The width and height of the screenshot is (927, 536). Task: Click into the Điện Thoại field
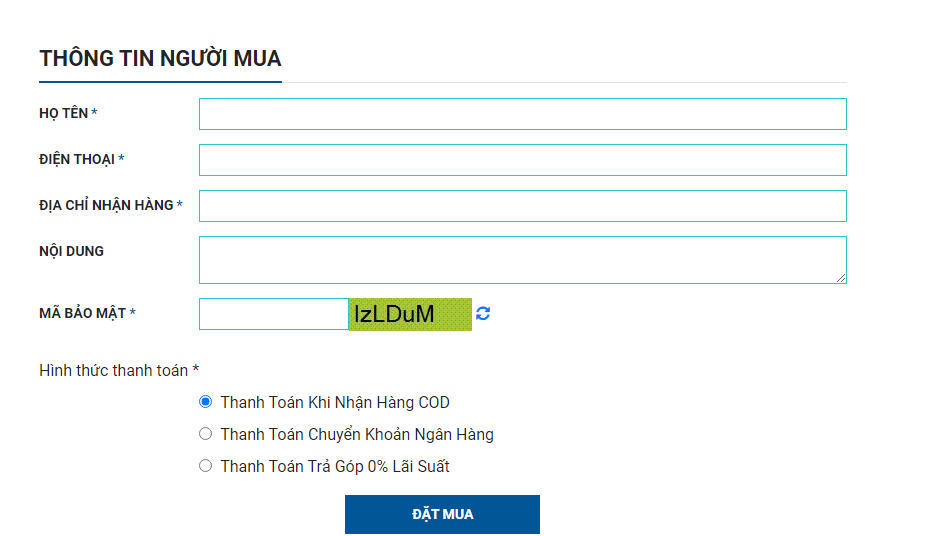pos(522,160)
